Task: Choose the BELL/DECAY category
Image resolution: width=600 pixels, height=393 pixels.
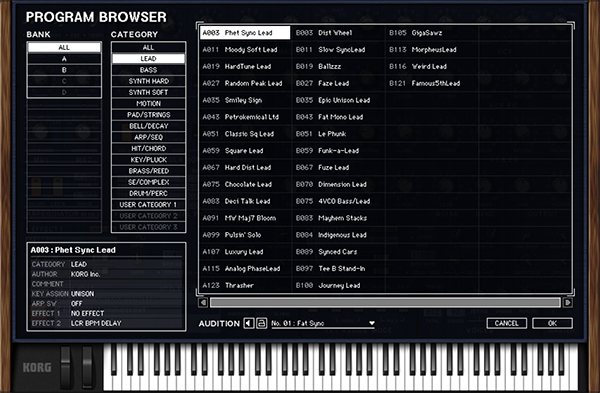Action: [148, 126]
